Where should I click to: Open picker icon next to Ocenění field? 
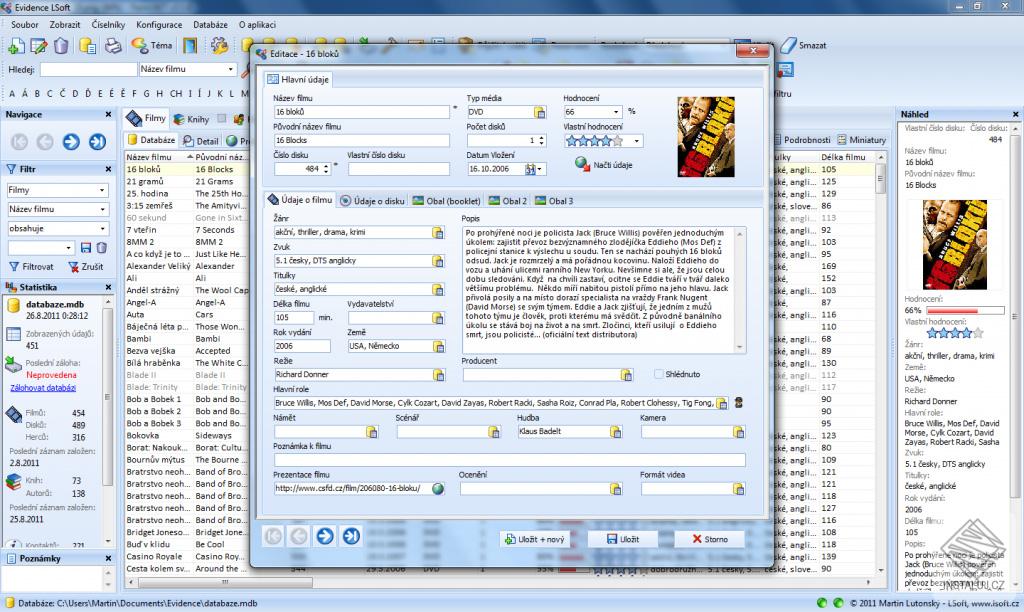[615, 489]
